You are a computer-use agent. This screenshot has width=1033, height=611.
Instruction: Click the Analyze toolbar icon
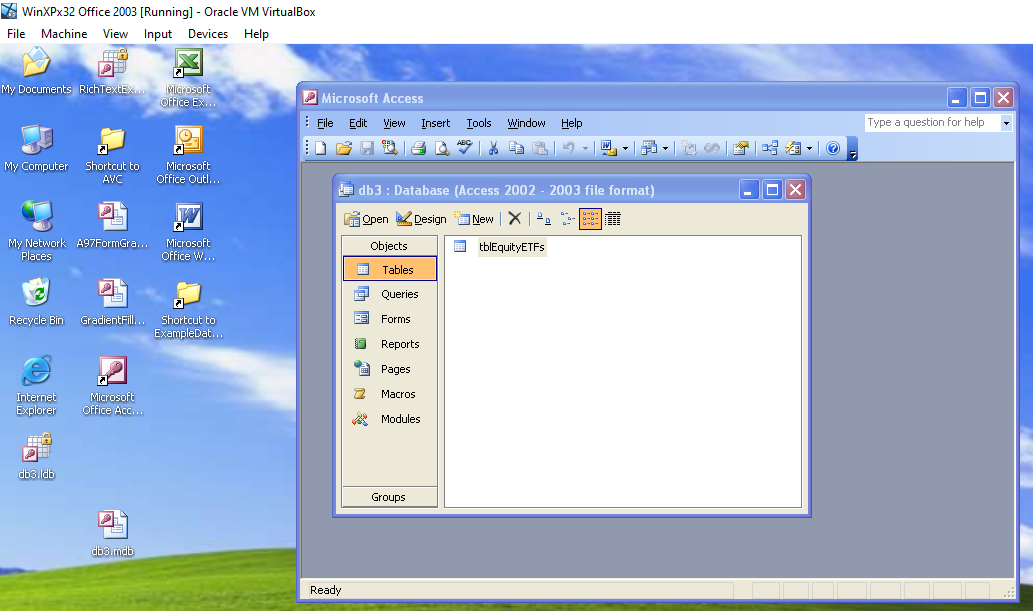click(649, 148)
